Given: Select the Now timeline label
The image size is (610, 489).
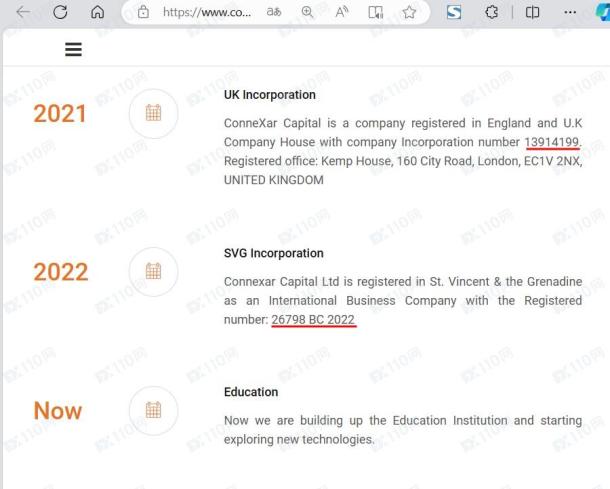Looking at the screenshot, I should tap(58, 410).
